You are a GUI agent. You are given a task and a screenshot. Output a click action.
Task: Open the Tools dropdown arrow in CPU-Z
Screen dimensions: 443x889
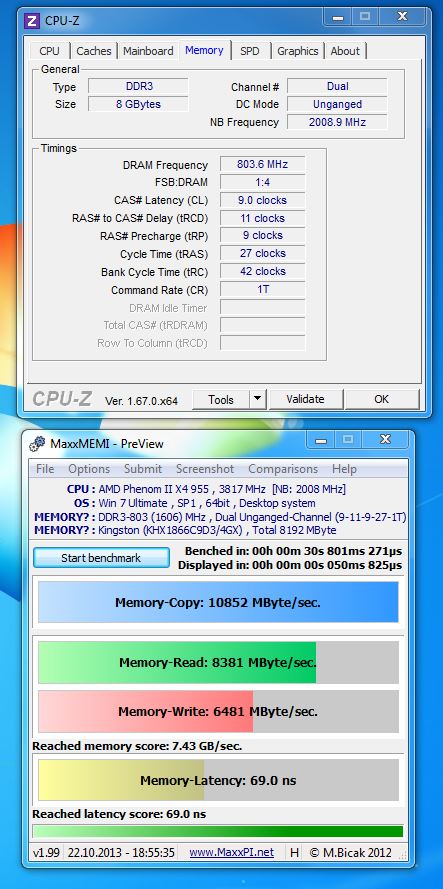(258, 399)
